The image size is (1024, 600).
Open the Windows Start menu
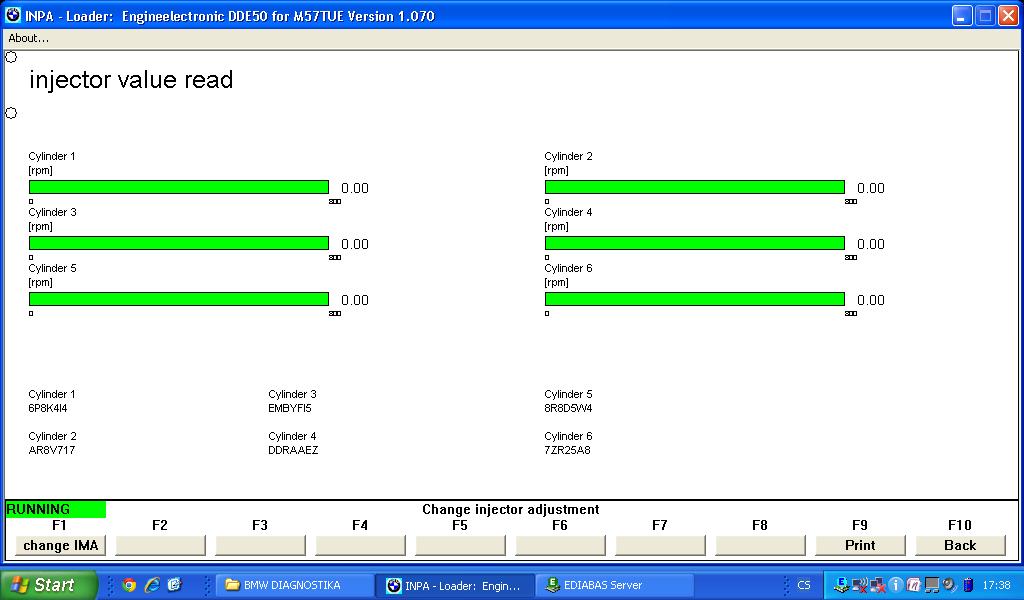pyautogui.click(x=48, y=585)
